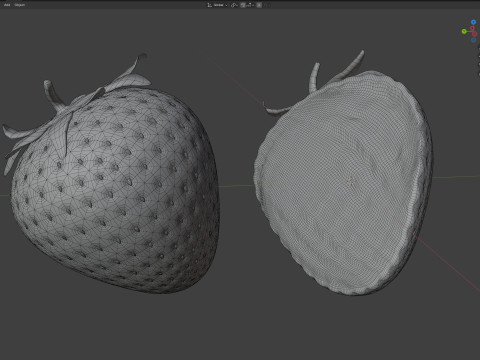Toggle proportional editing button
The width and height of the screenshot is (480, 360).
tap(259, 5)
